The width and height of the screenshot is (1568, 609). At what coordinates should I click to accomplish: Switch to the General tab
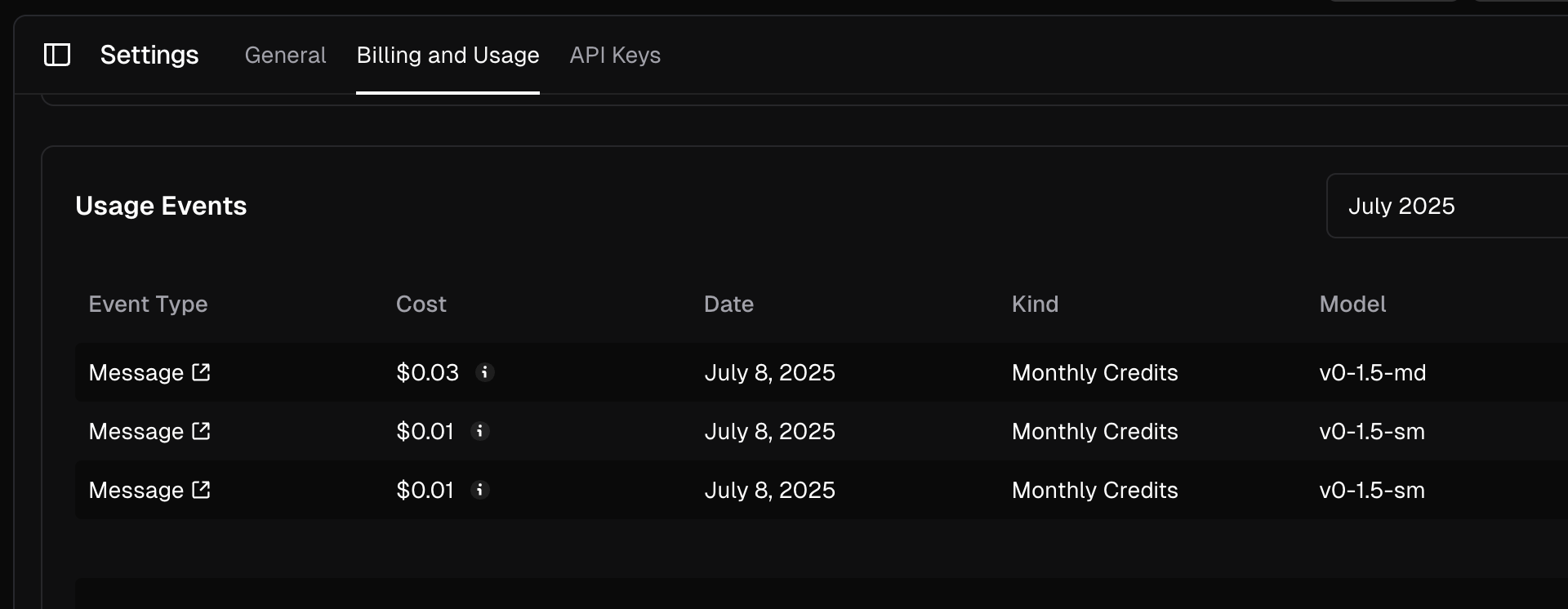285,55
